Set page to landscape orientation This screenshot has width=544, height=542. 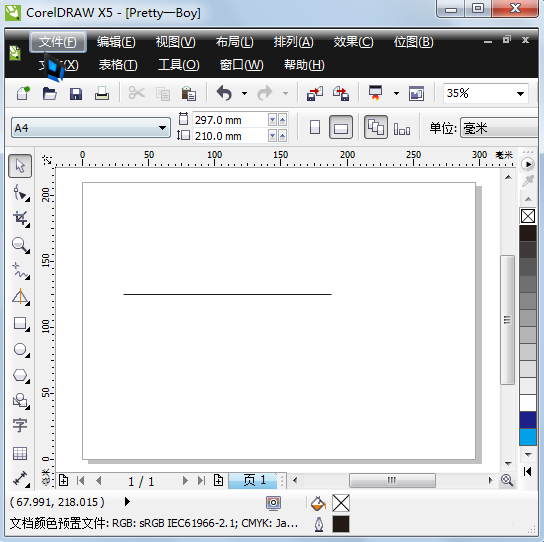click(341, 127)
